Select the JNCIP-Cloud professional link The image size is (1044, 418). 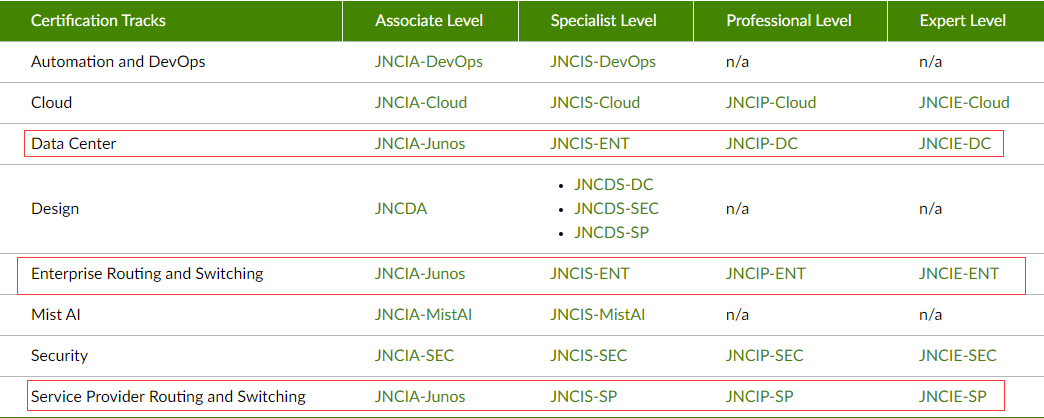[x=771, y=103]
